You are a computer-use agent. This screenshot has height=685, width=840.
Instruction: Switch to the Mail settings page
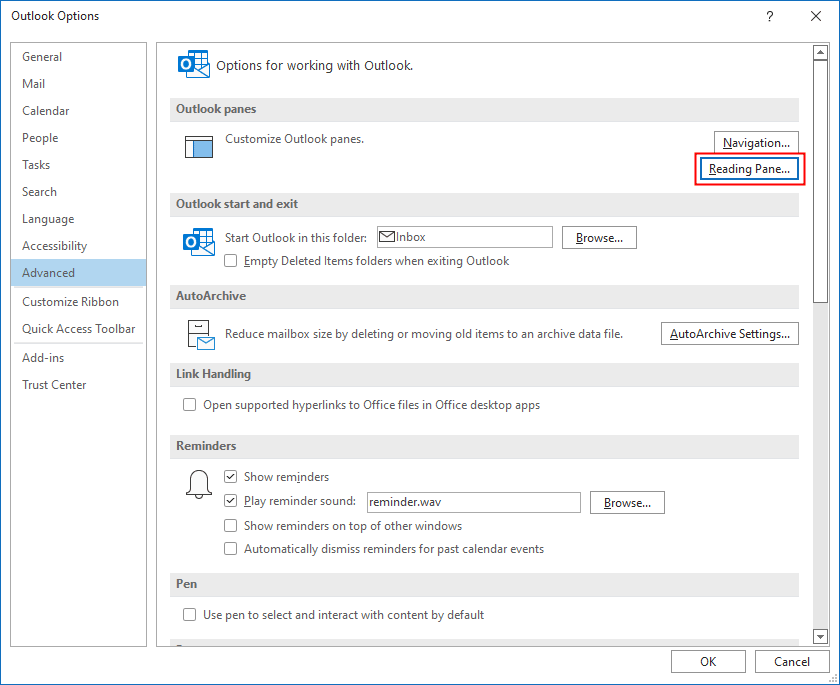(x=33, y=83)
